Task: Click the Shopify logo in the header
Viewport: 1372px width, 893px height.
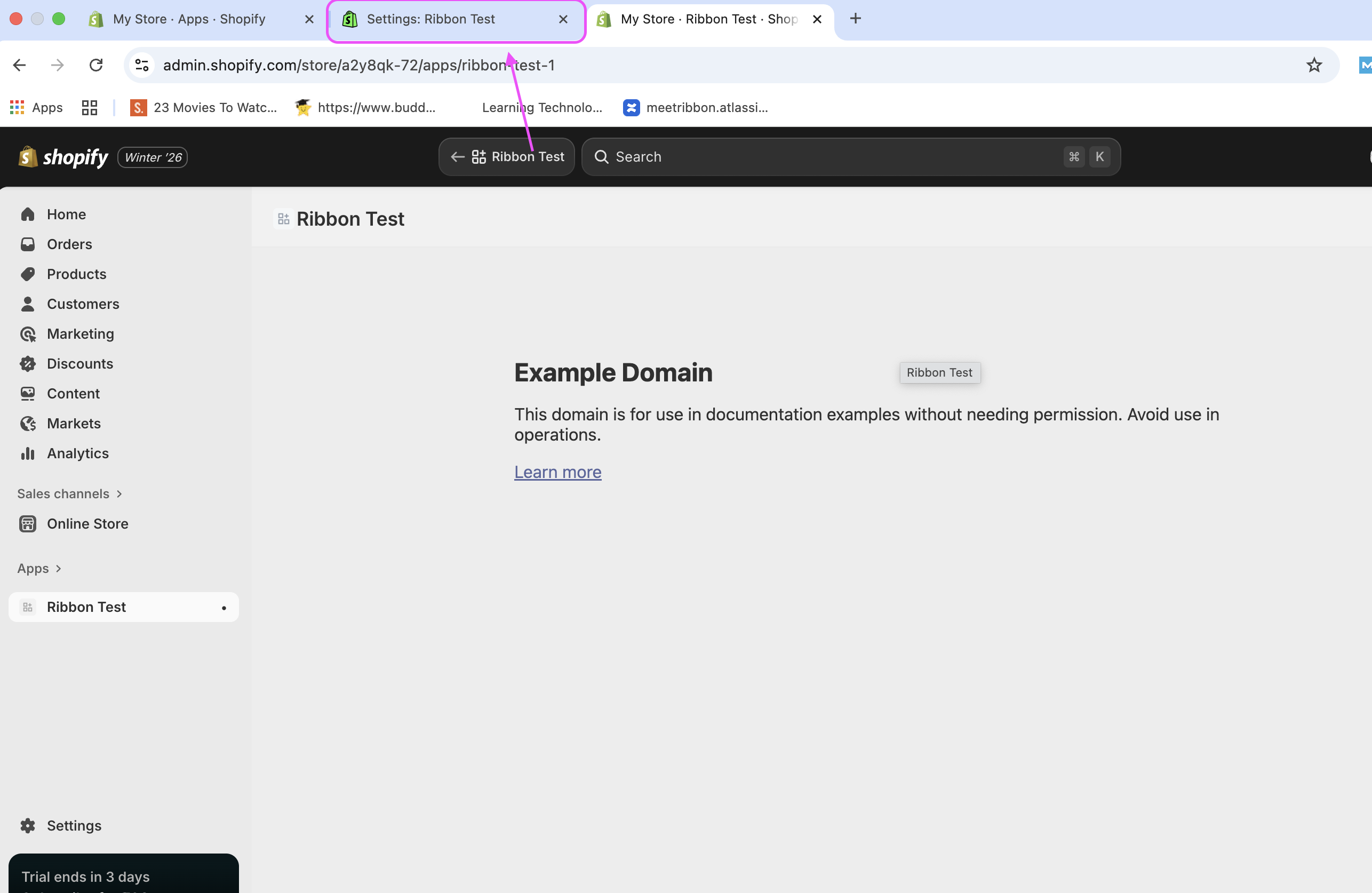Action: coord(62,156)
